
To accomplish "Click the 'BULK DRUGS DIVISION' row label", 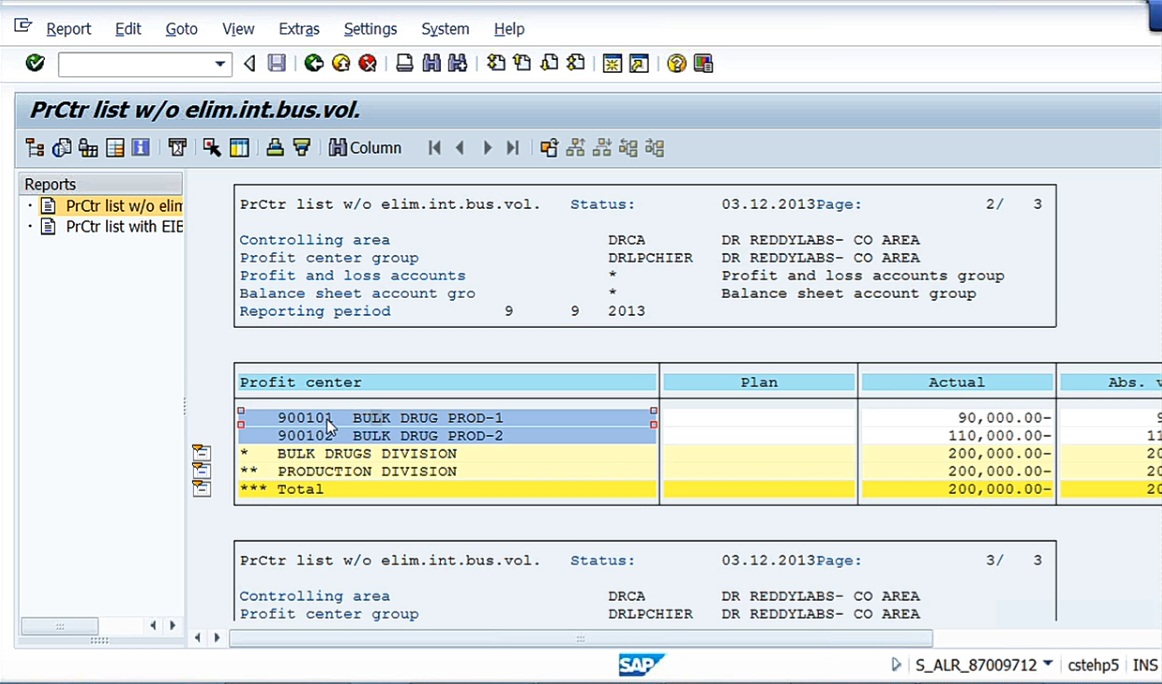I will pyautogui.click(x=367, y=454).
